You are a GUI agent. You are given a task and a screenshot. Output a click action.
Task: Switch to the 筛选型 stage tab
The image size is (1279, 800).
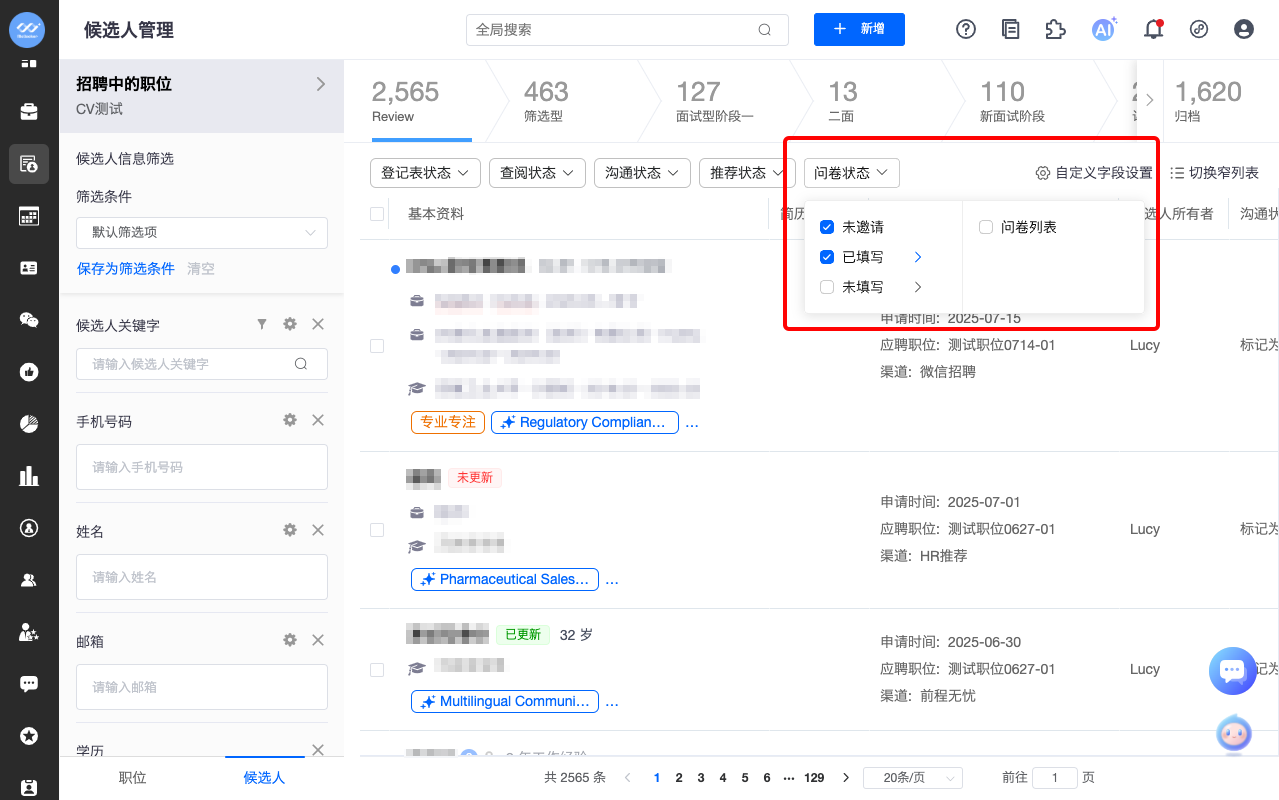(546, 100)
